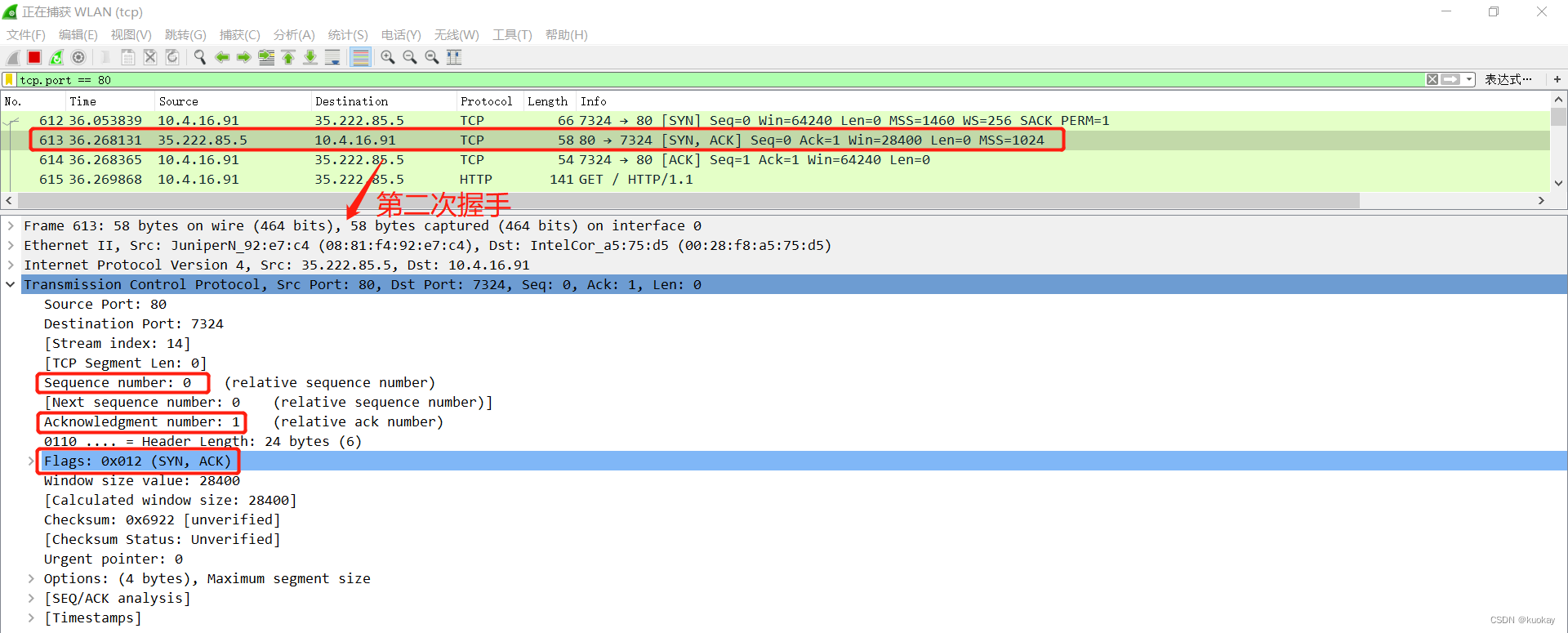Viewport: 1568px width, 633px height.
Task: Open the 捕获(C) menu
Action: 240,34
